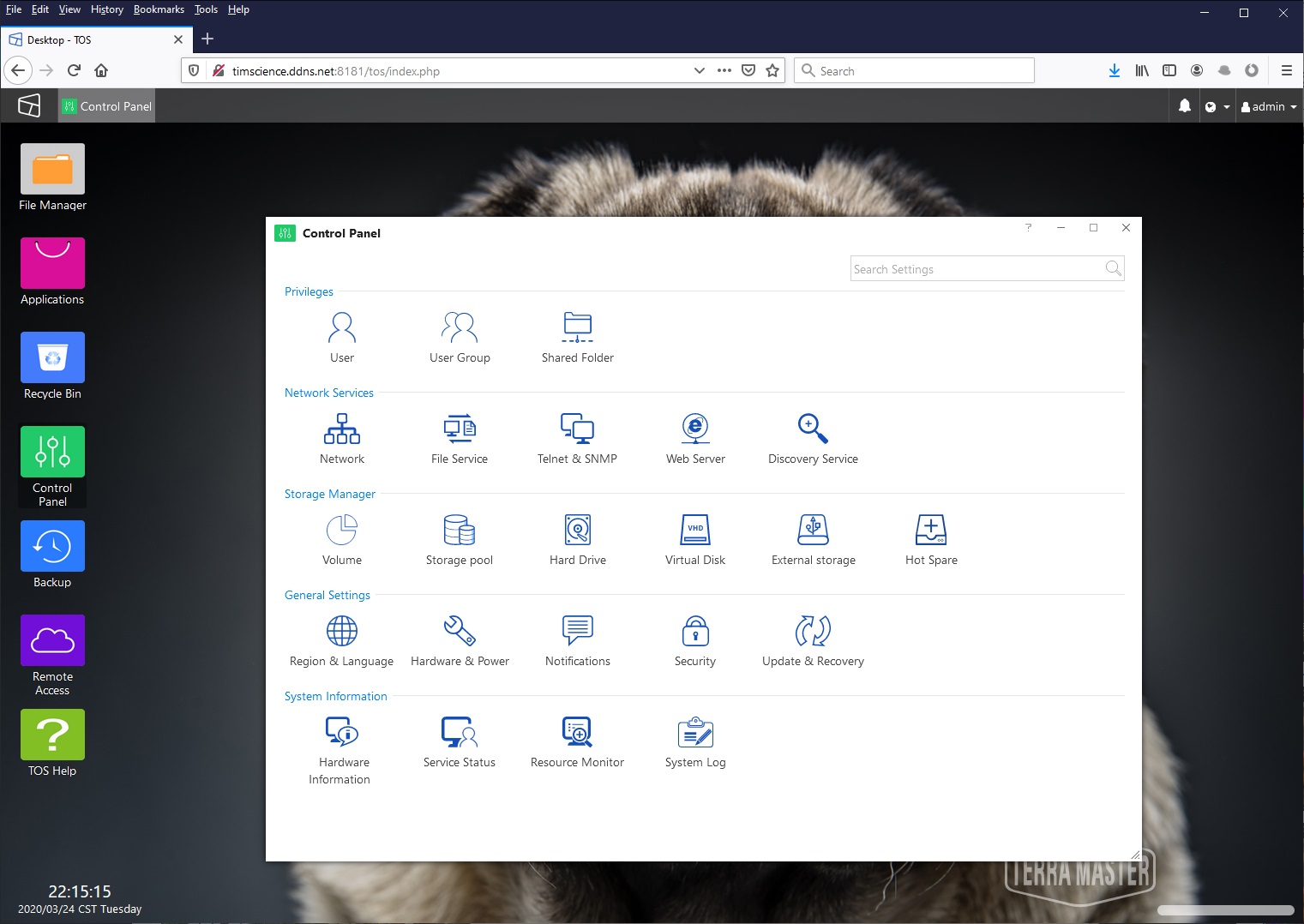The width and height of the screenshot is (1304, 924).
Task: Expand the admin account dropdown
Action: (x=1269, y=107)
